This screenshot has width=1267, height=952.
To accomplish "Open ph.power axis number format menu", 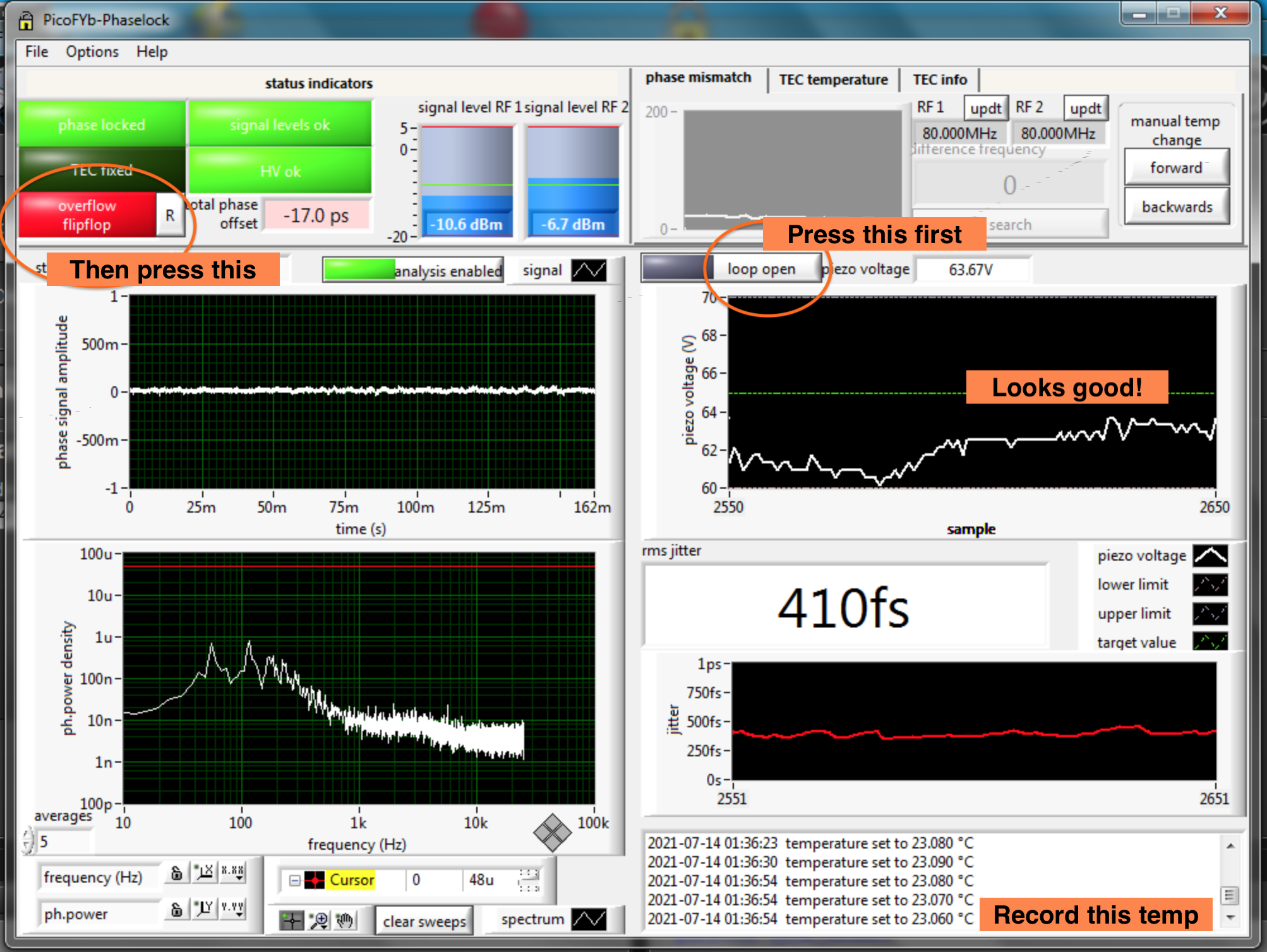I will point(232,909).
